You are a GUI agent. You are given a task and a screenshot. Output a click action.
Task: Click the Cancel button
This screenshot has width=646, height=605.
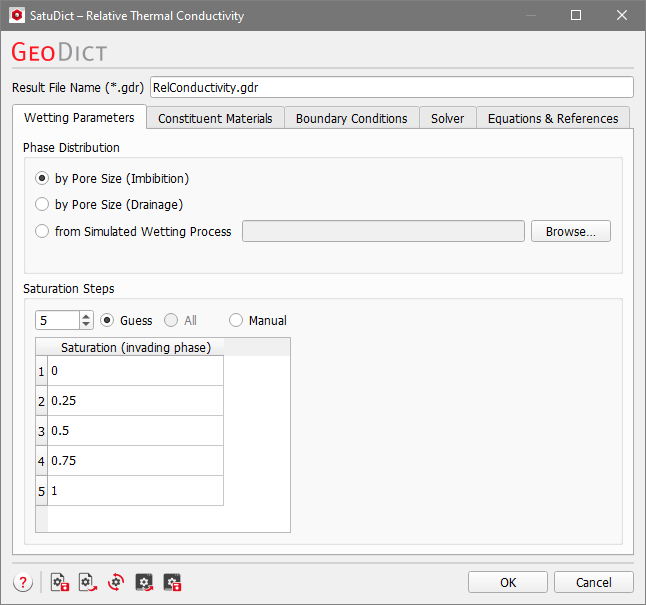point(594,582)
